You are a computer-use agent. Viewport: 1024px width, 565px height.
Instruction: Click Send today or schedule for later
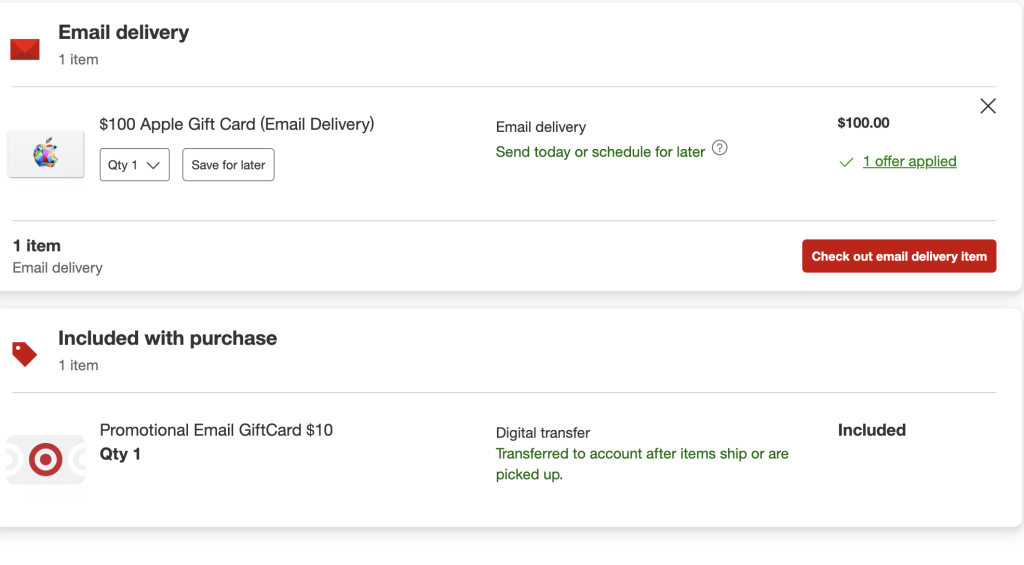pyautogui.click(x=600, y=152)
